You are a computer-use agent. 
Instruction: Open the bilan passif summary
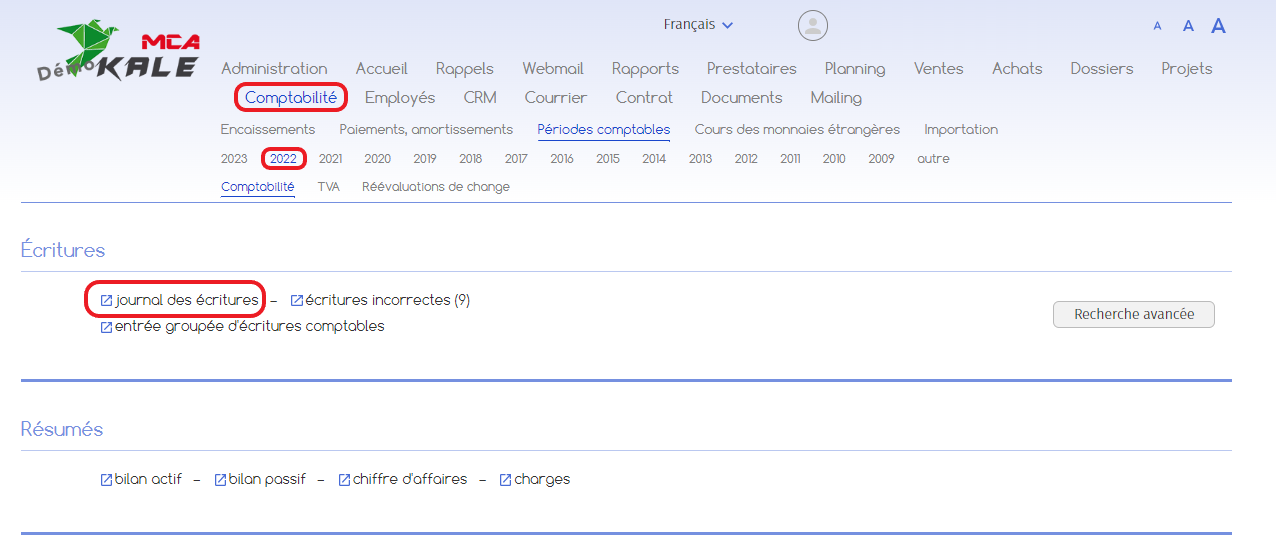click(x=267, y=479)
